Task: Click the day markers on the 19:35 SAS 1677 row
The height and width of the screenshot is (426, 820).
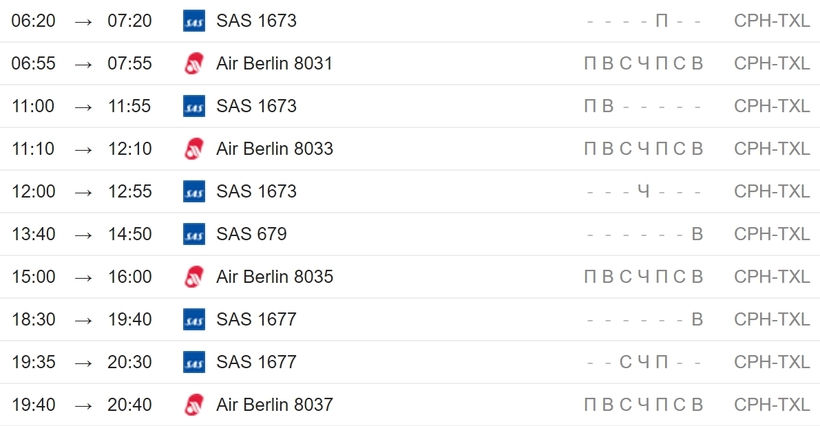Action: 643,362
